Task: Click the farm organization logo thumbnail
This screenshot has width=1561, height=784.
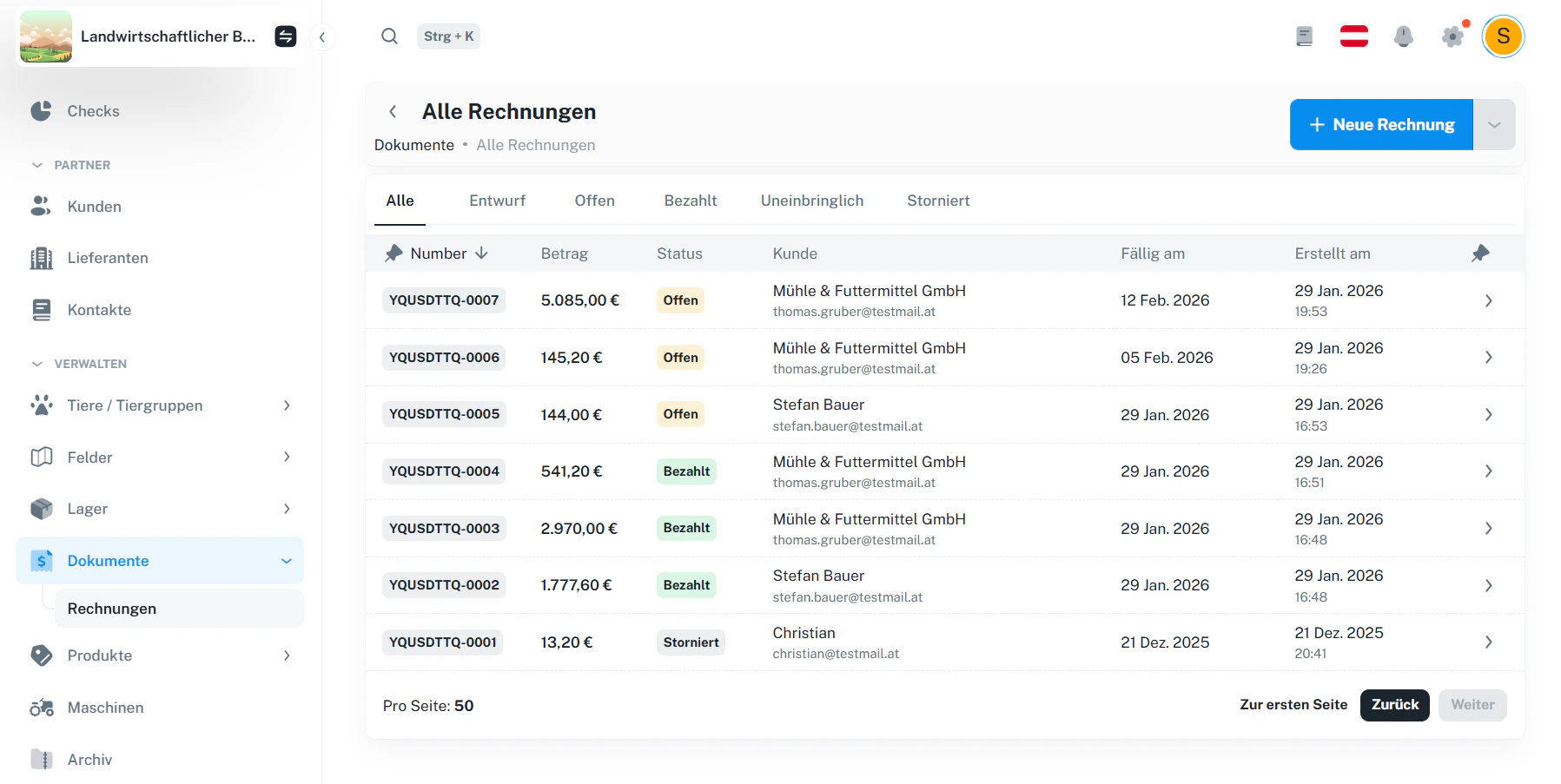Action: 46,36
